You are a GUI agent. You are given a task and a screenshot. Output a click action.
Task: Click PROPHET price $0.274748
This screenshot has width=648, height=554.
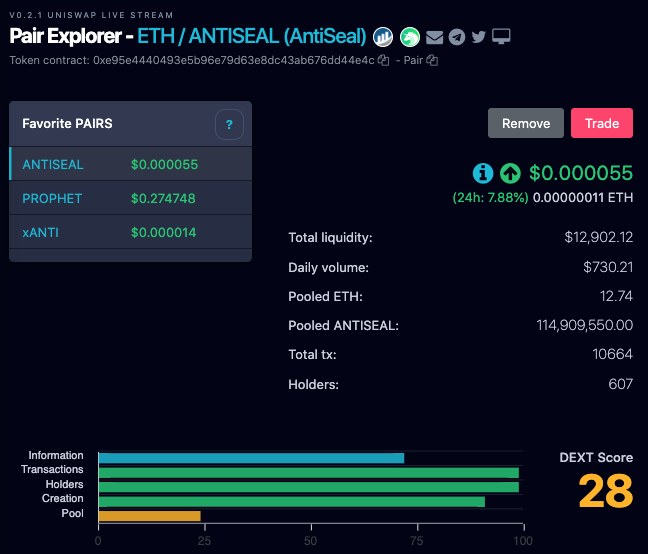point(163,198)
